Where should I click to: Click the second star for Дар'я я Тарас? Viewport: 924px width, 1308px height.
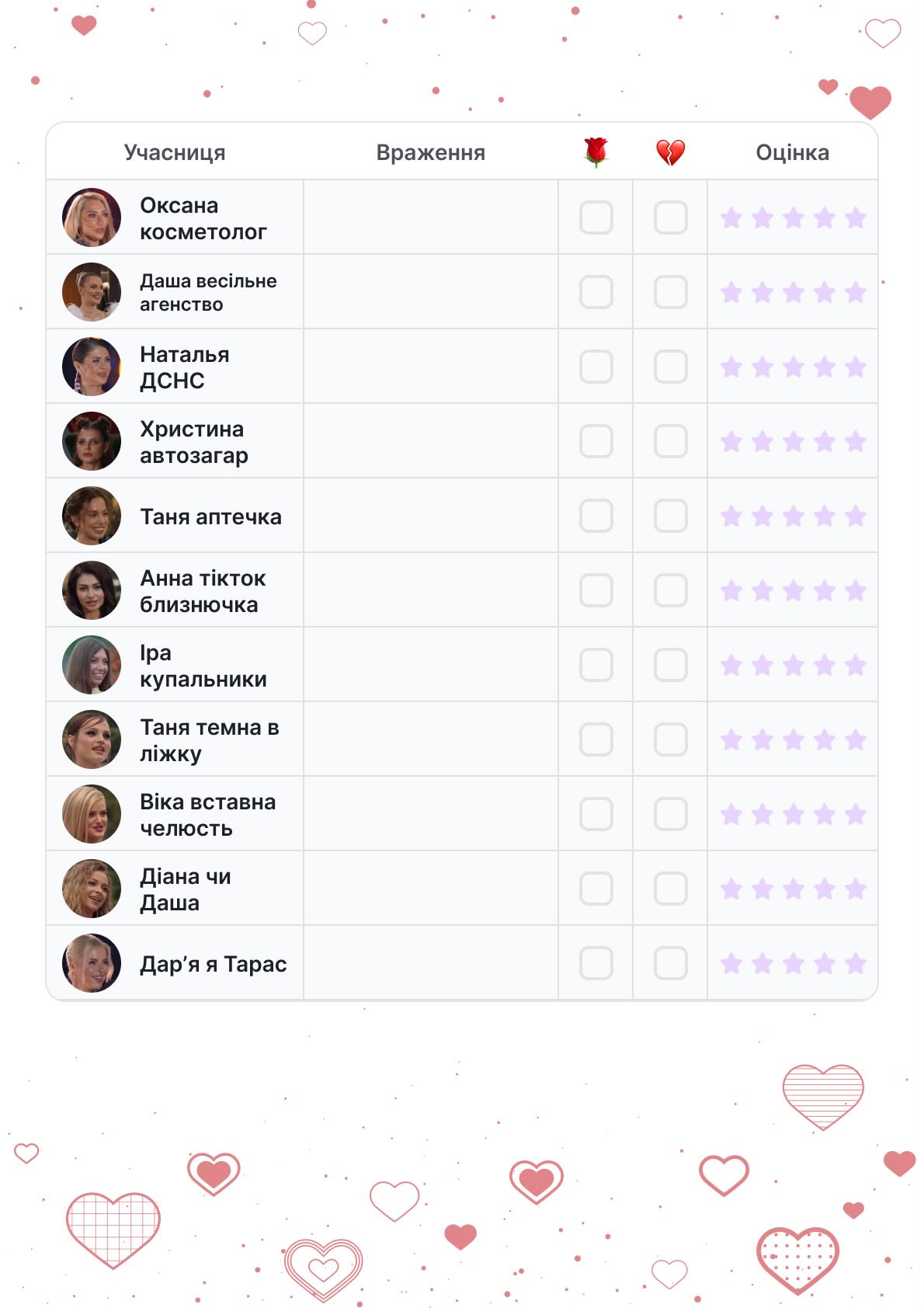pyautogui.click(x=762, y=963)
